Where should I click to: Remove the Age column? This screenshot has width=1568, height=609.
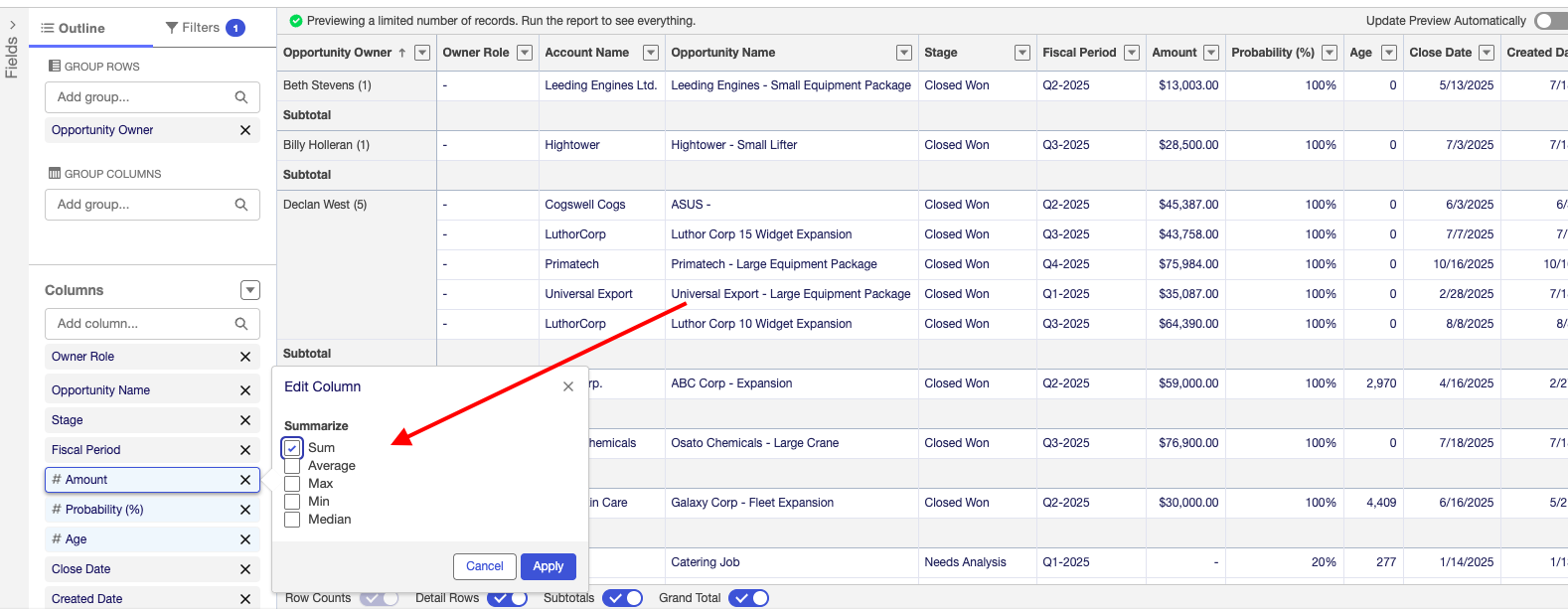245,539
